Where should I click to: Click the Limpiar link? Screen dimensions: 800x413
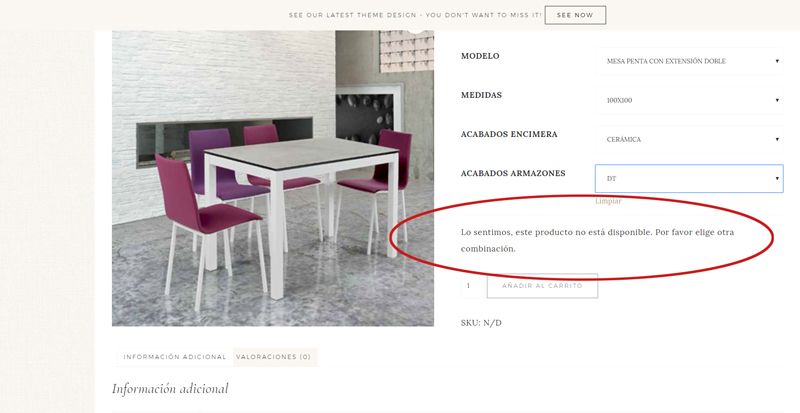tap(608, 201)
